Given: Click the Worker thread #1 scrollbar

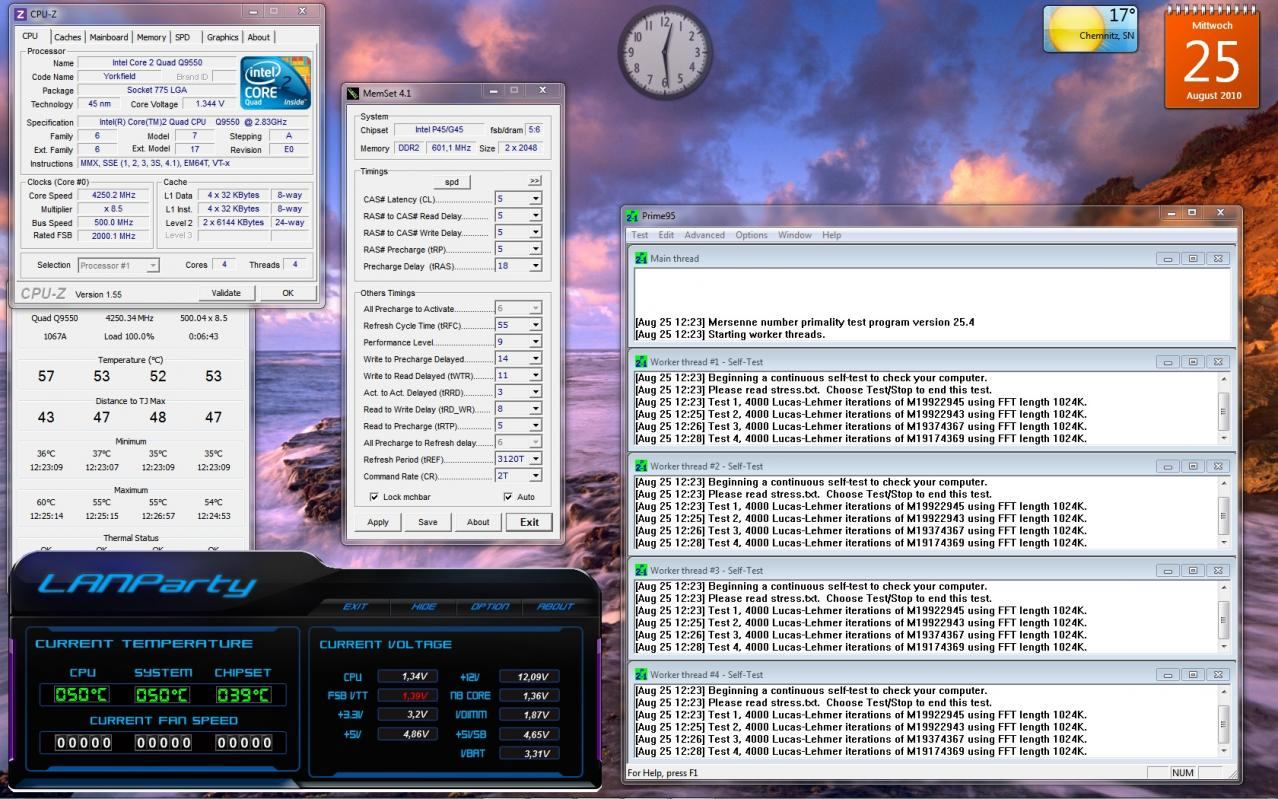Looking at the screenshot, I should 1224,408.
